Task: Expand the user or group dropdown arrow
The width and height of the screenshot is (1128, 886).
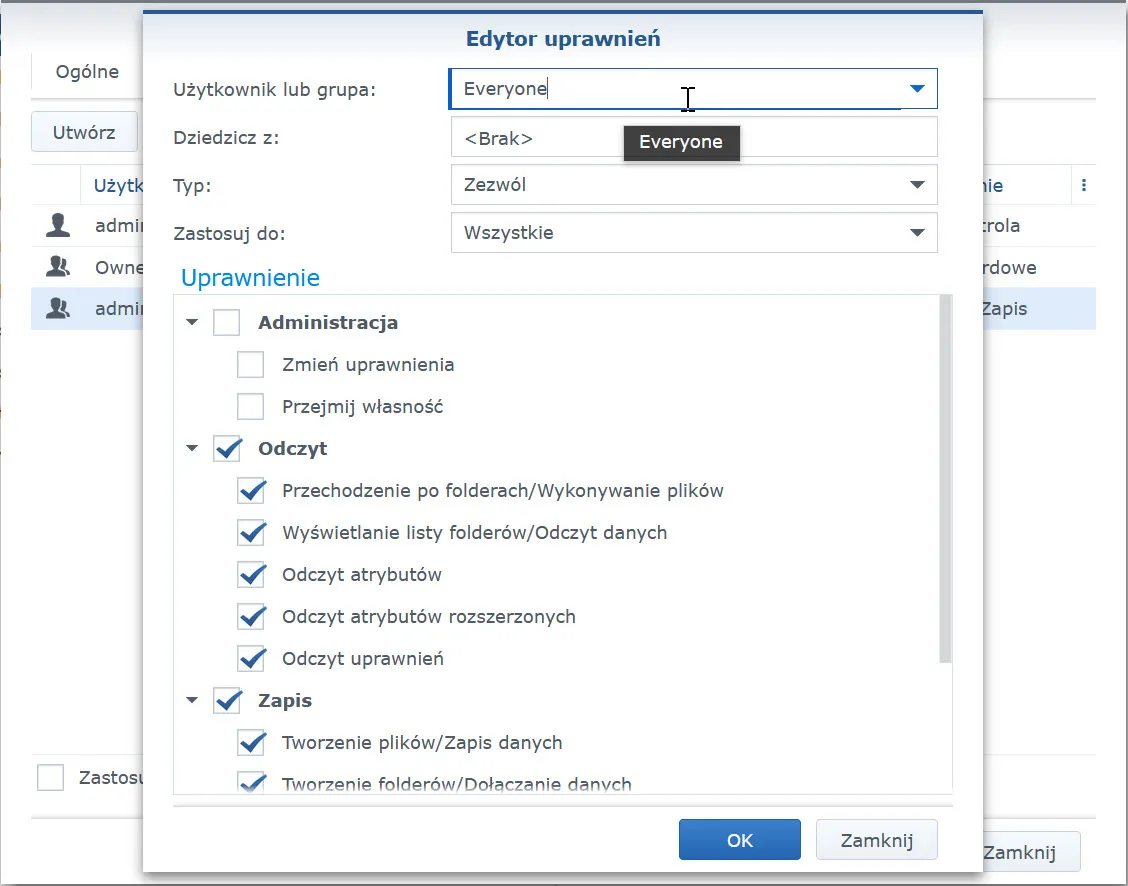Action: [917, 89]
